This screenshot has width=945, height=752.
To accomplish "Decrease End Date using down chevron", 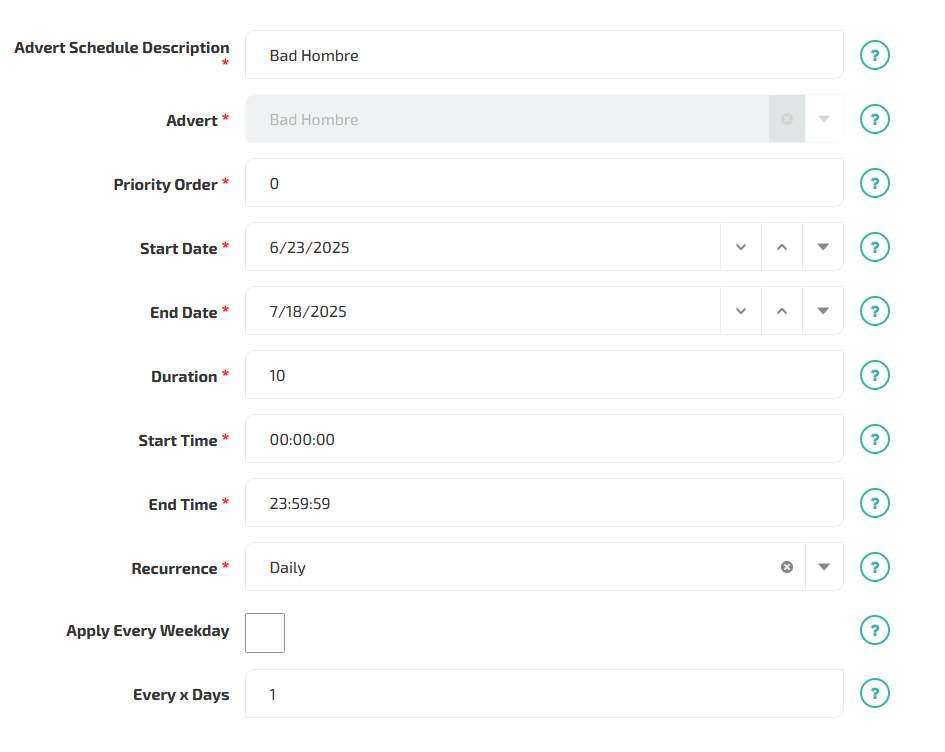I will point(741,311).
